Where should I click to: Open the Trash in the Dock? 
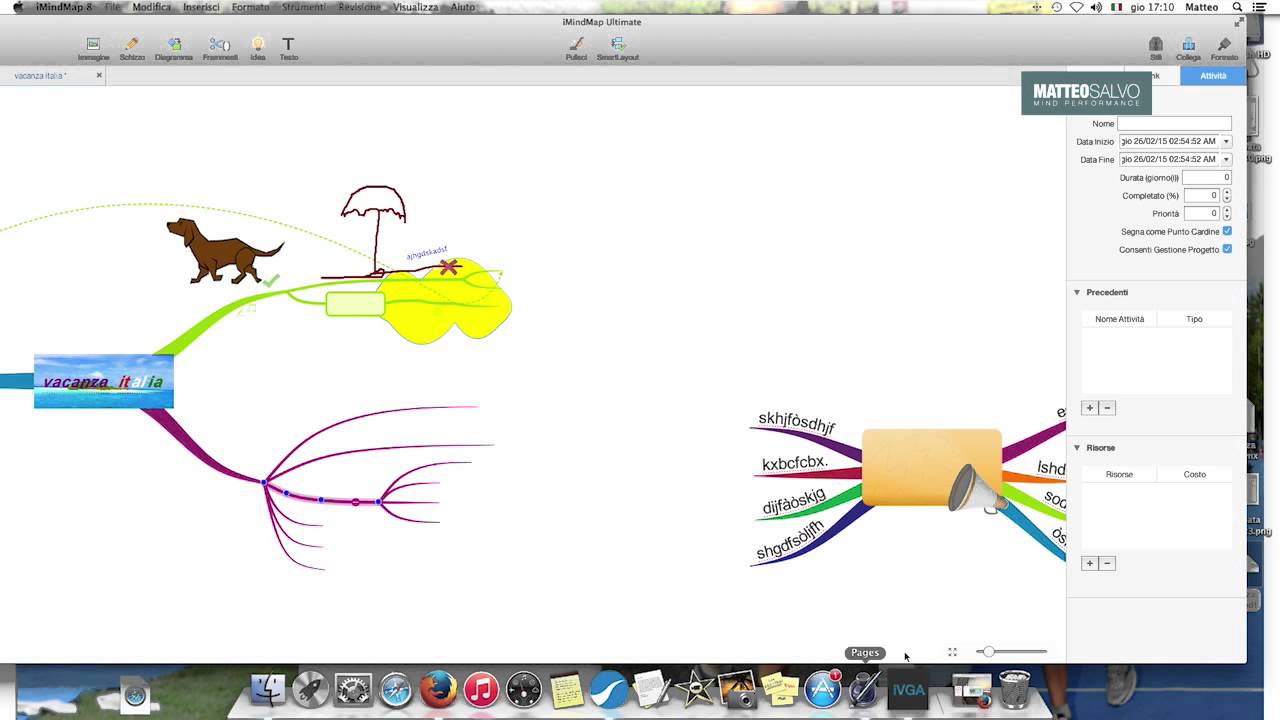[x=1014, y=690]
